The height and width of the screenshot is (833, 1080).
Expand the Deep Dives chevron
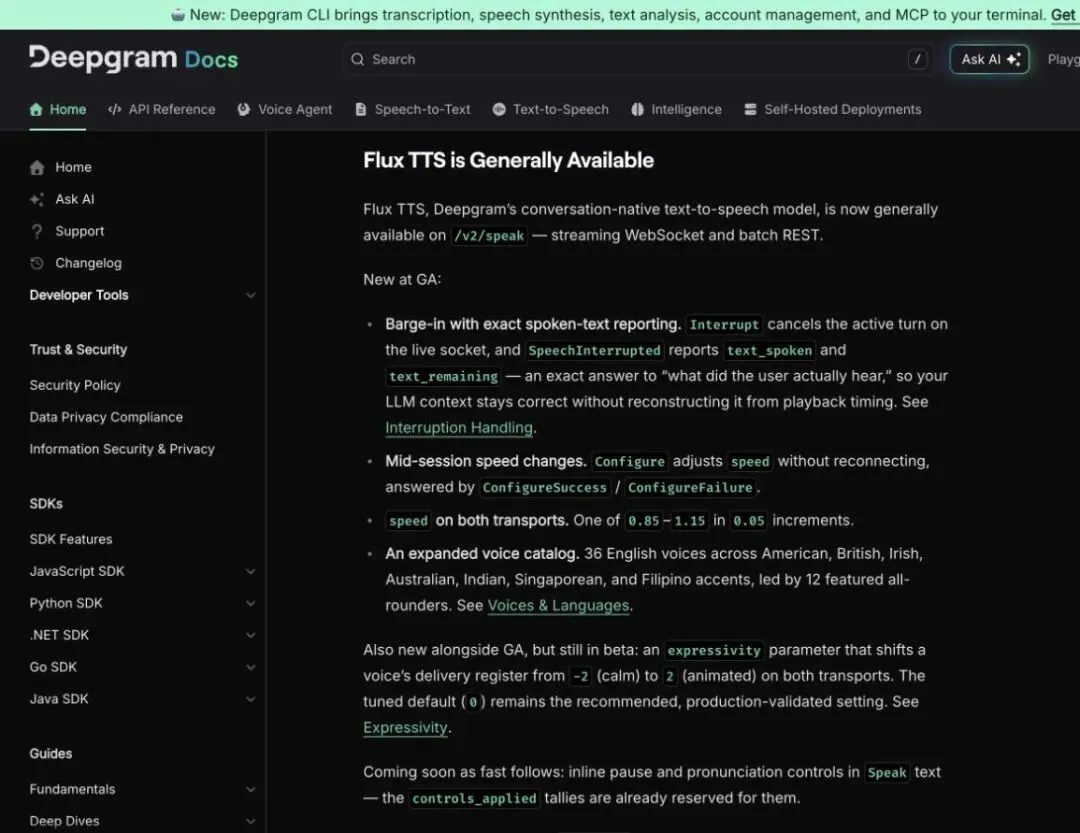coord(251,821)
